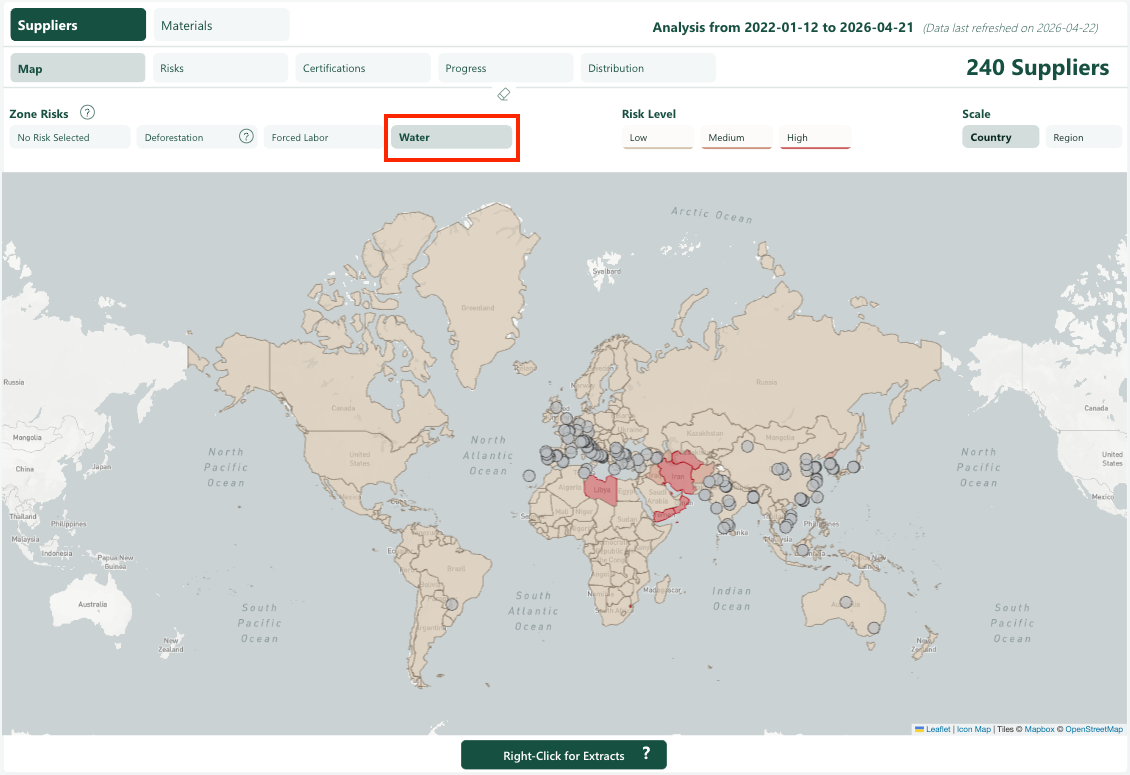Screen dimensions: 1130x775
Task: Select the Map sub-tab
Action: [x=78, y=68]
